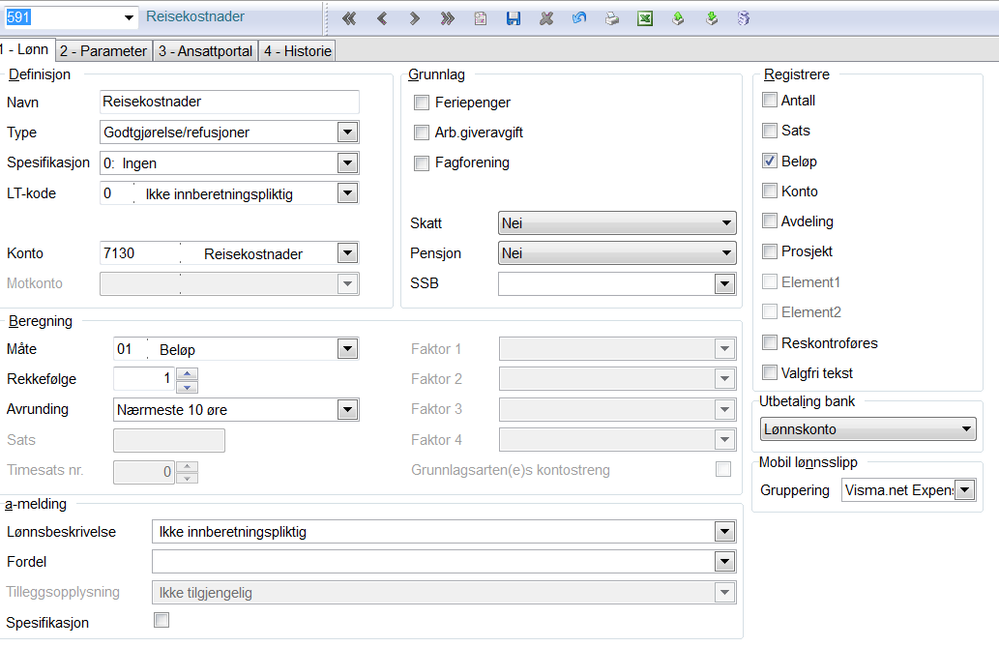Open the 3 - Ansattportal tab
Viewport: 999px width, 647px height.
(x=205, y=51)
